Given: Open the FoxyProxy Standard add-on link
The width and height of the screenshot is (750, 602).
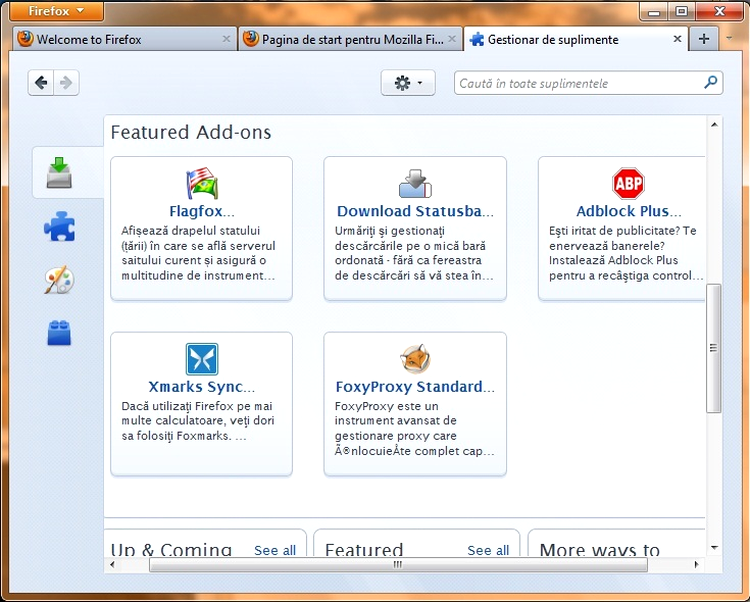Looking at the screenshot, I should (x=415, y=386).
